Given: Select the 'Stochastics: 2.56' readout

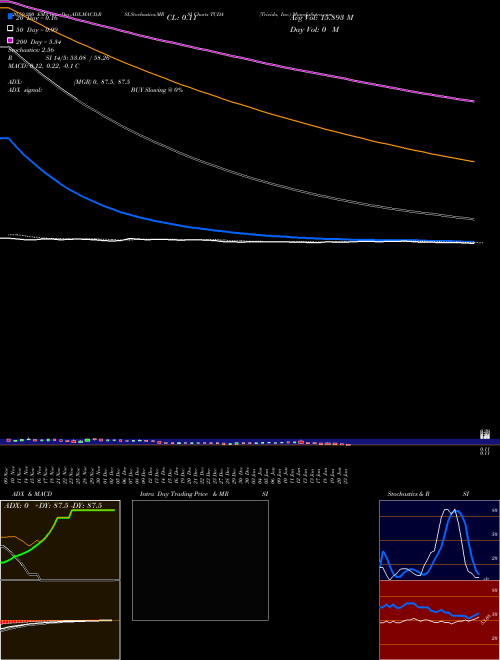Looking at the screenshot, I should 31,50.
